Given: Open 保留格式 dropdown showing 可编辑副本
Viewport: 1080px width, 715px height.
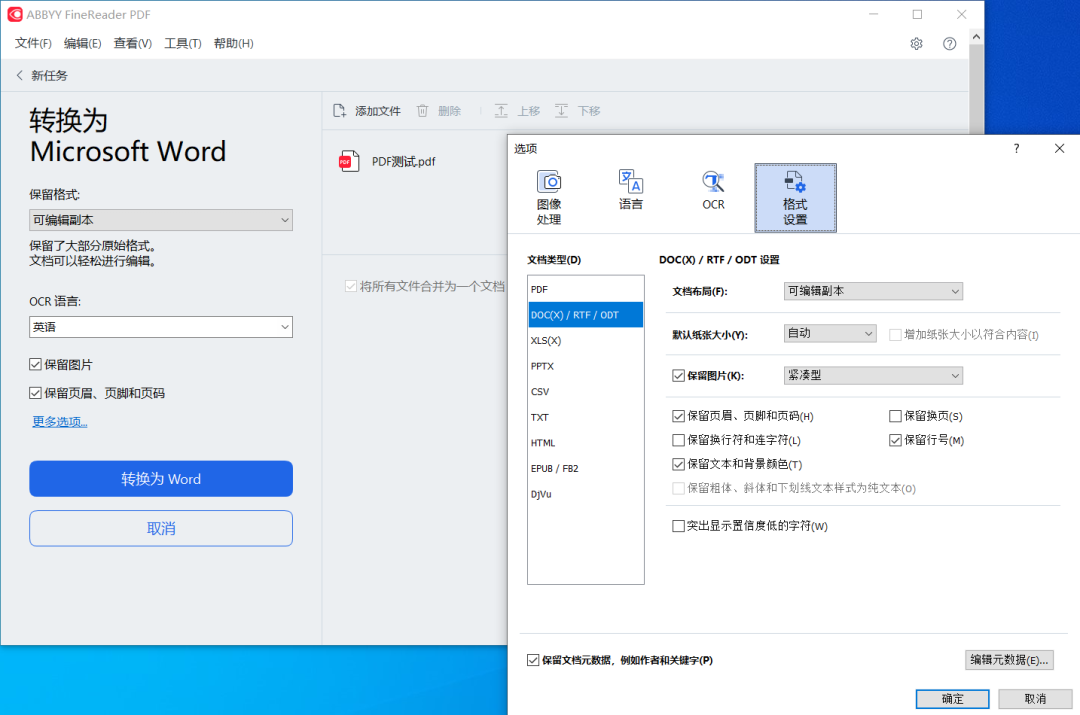Looking at the screenshot, I should pyautogui.click(x=160, y=220).
